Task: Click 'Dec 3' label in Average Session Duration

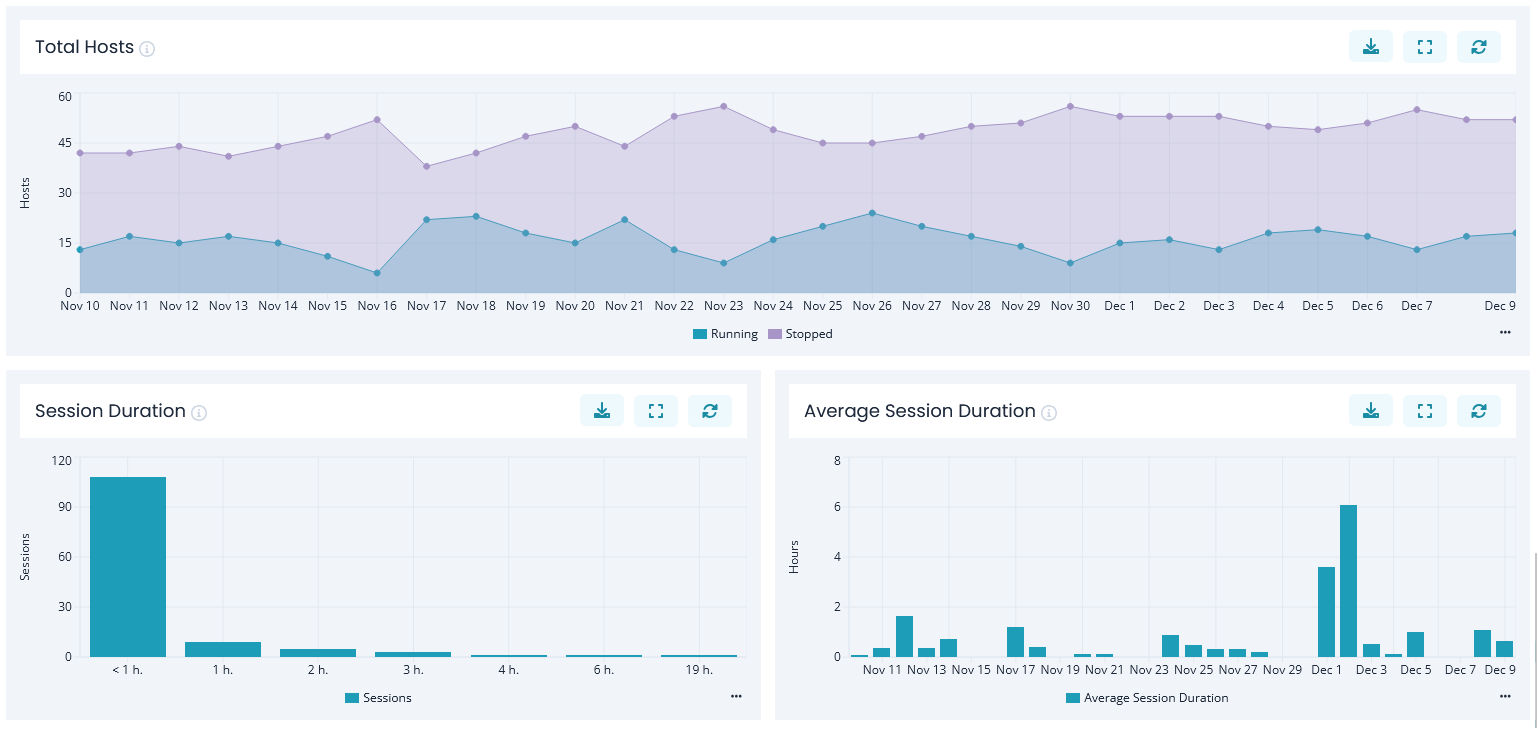Action: tap(1371, 670)
